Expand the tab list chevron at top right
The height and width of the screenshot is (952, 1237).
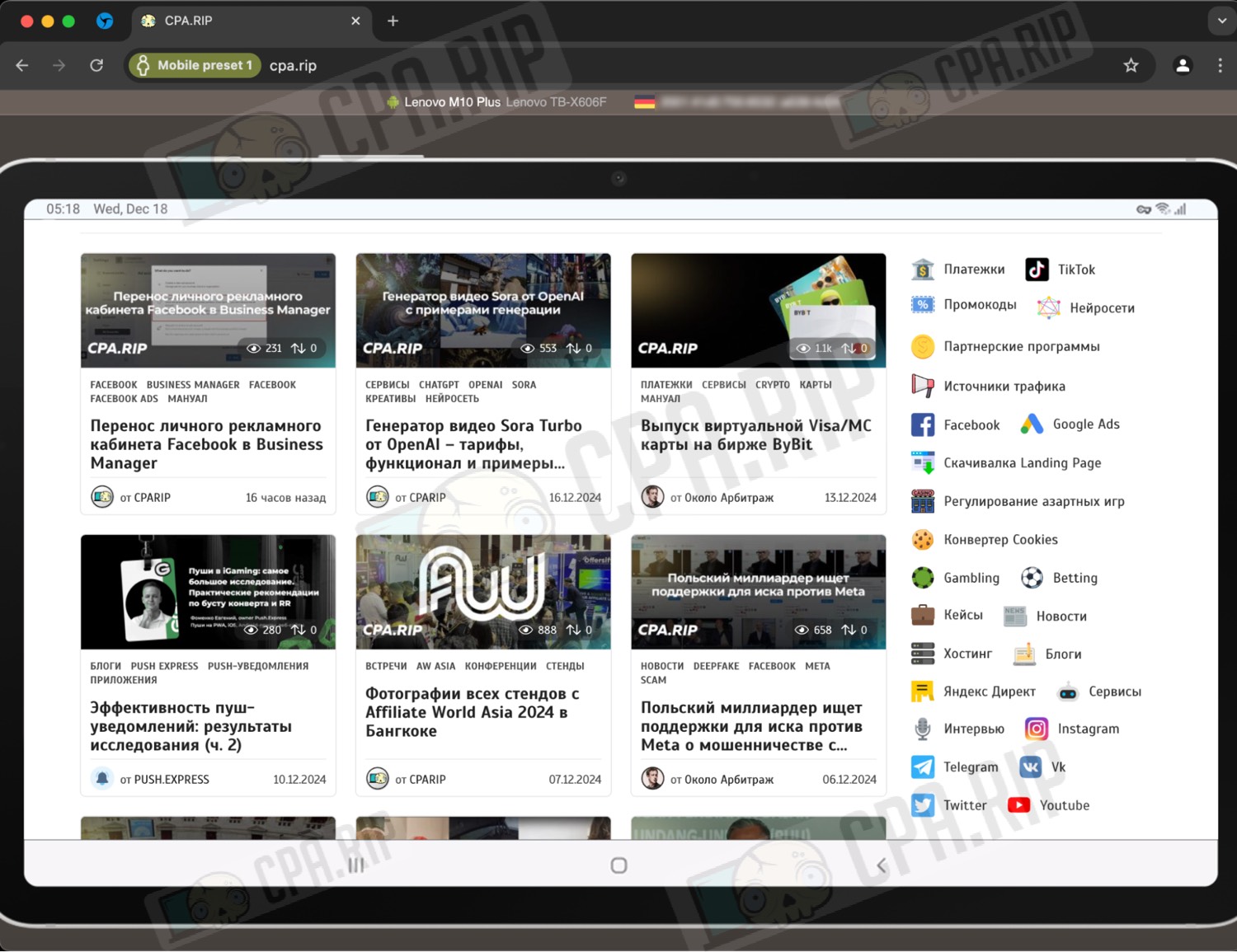[1221, 21]
